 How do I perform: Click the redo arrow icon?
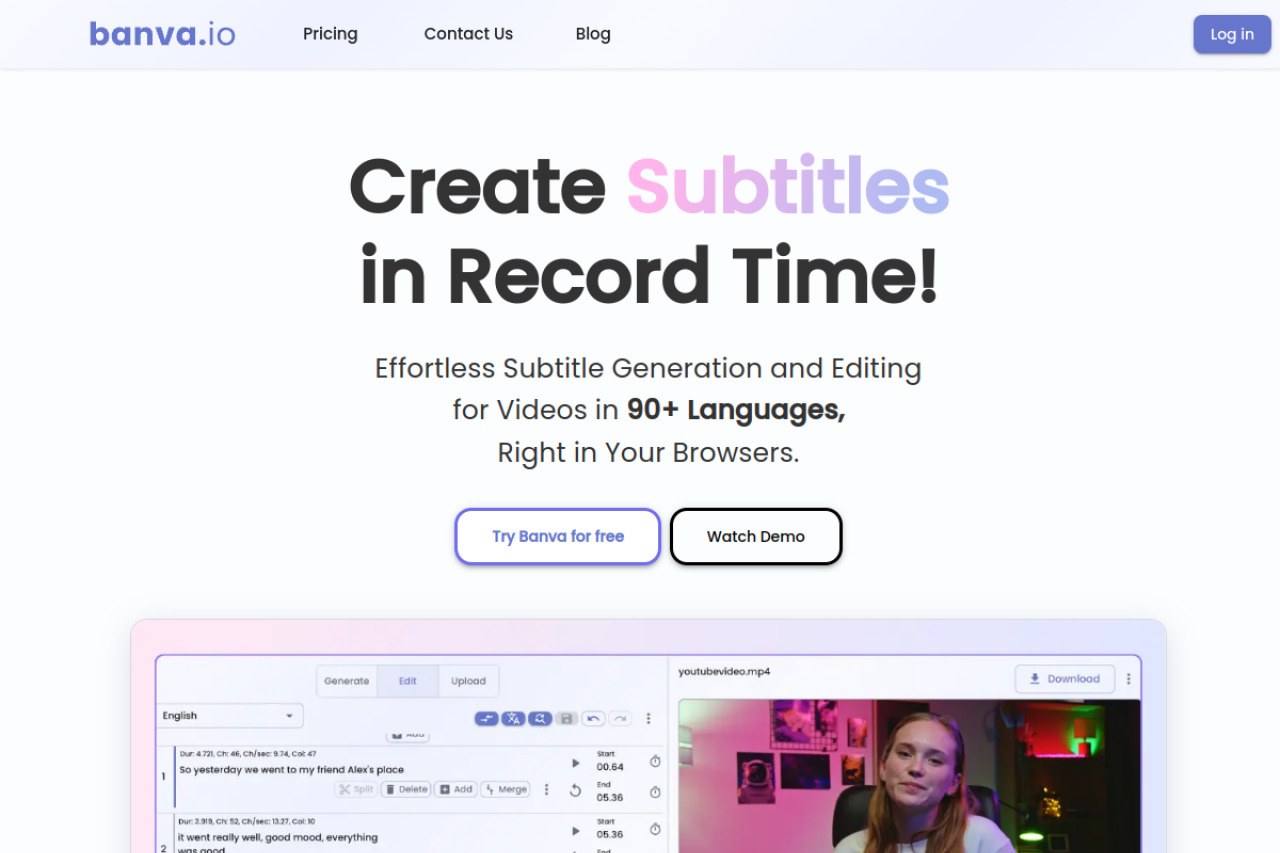coord(621,718)
